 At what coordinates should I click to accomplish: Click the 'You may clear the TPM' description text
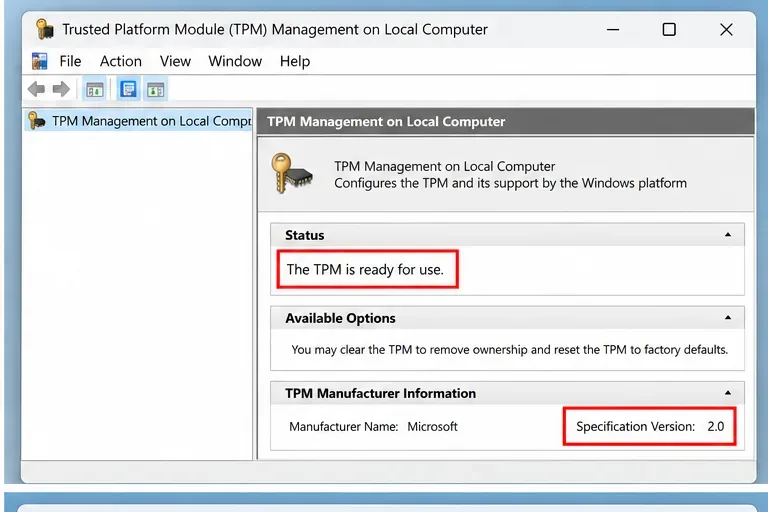509,350
